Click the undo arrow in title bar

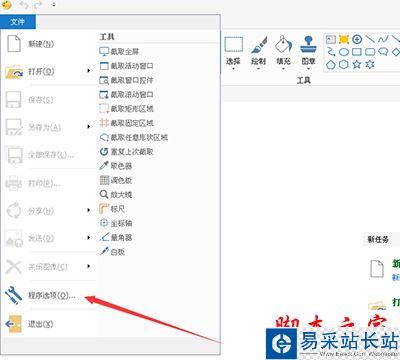pyautogui.click(x=24, y=5)
